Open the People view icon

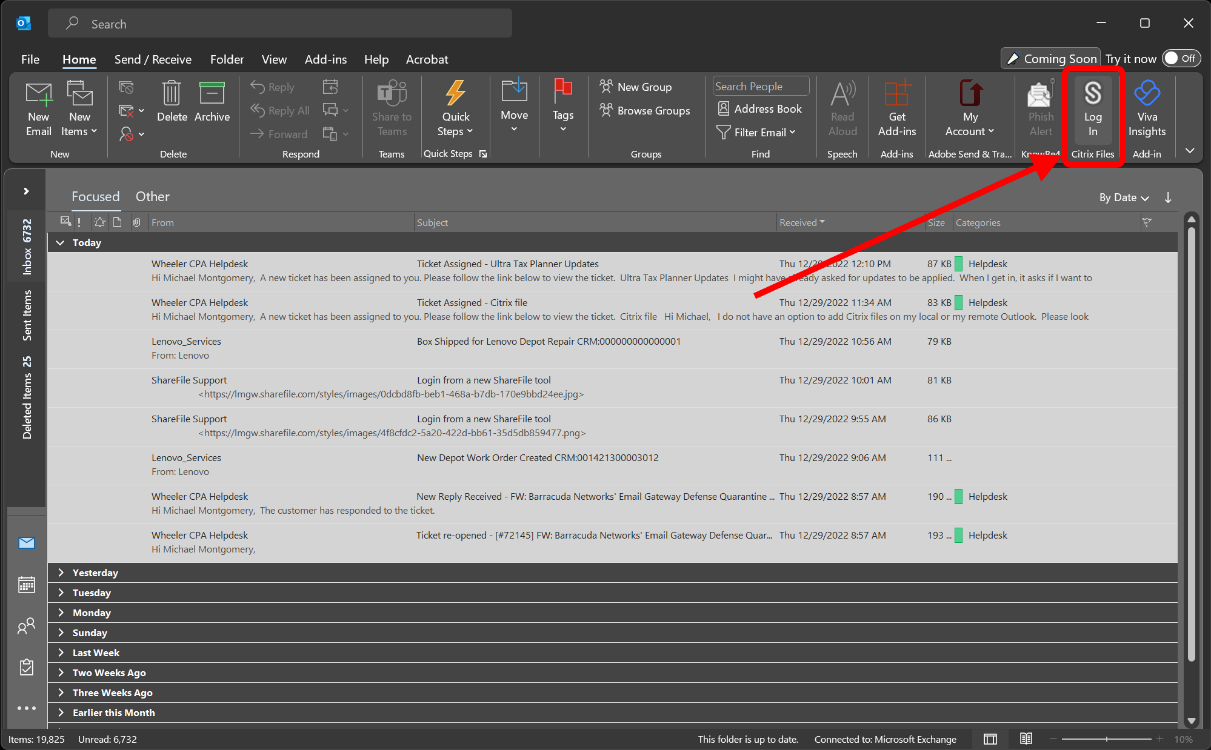[26, 626]
